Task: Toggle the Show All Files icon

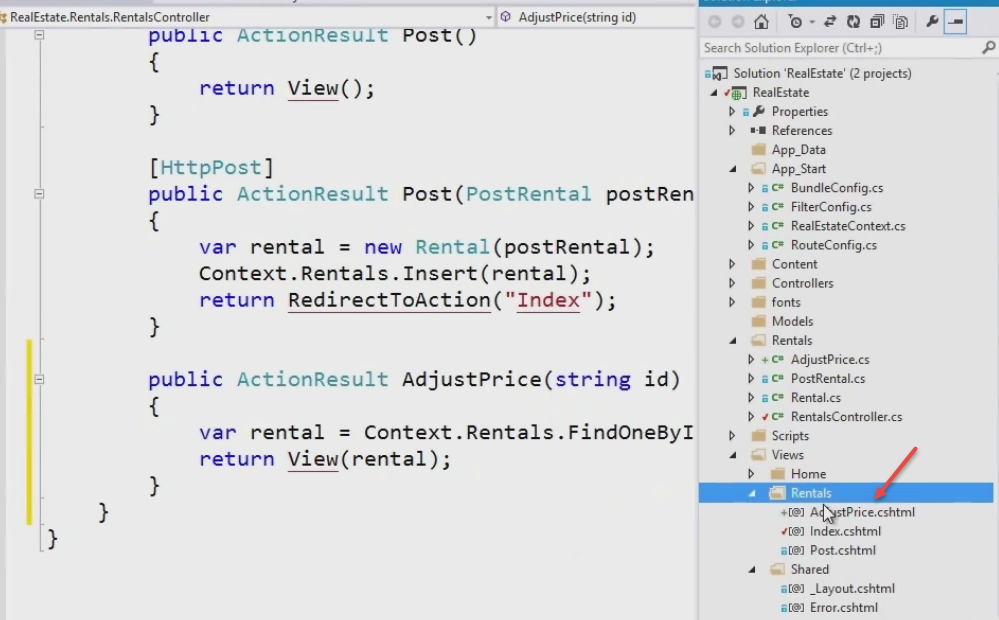Action: pos(901,22)
